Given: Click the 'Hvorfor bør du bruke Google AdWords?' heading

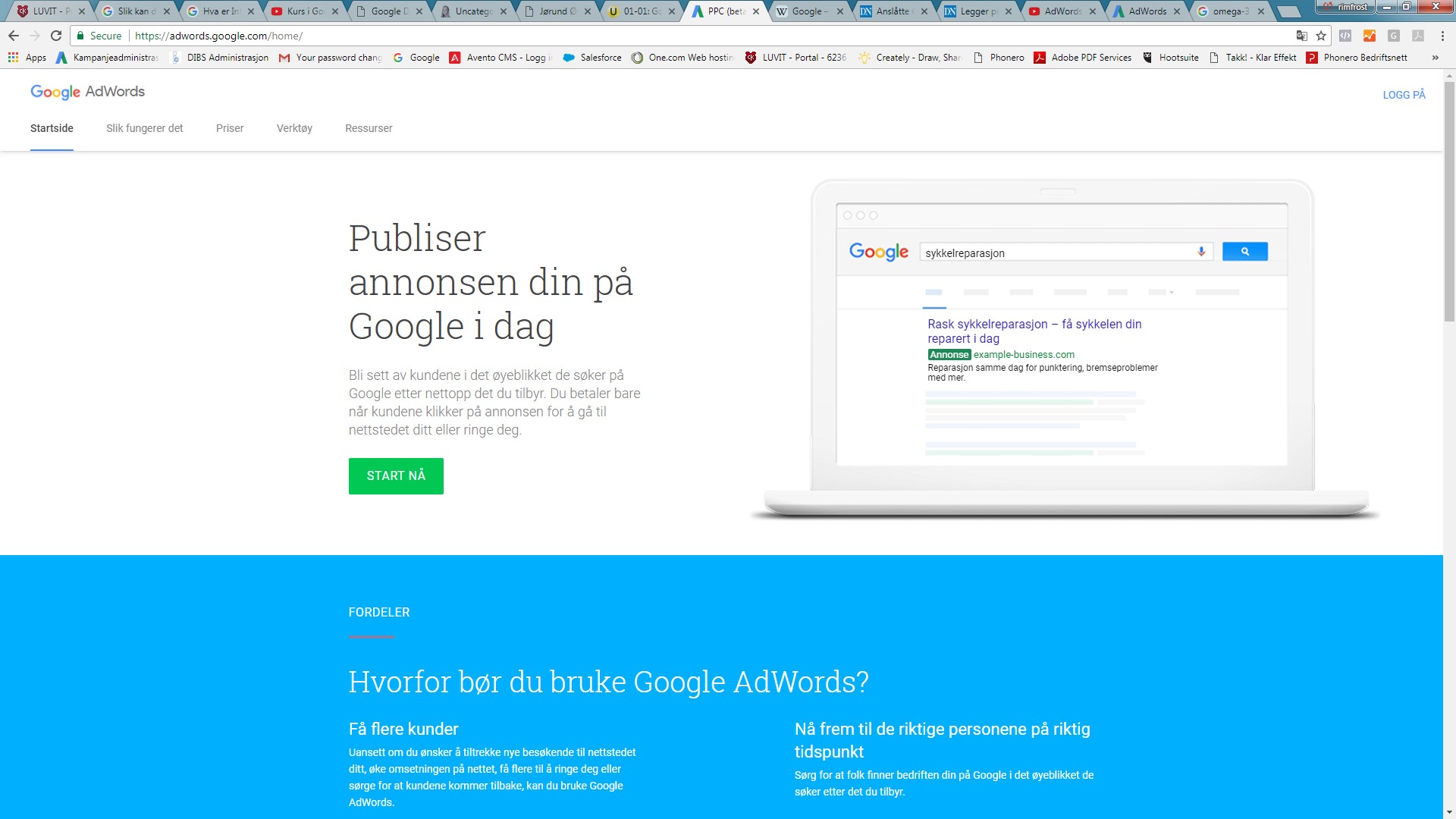Looking at the screenshot, I should pos(608,682).
